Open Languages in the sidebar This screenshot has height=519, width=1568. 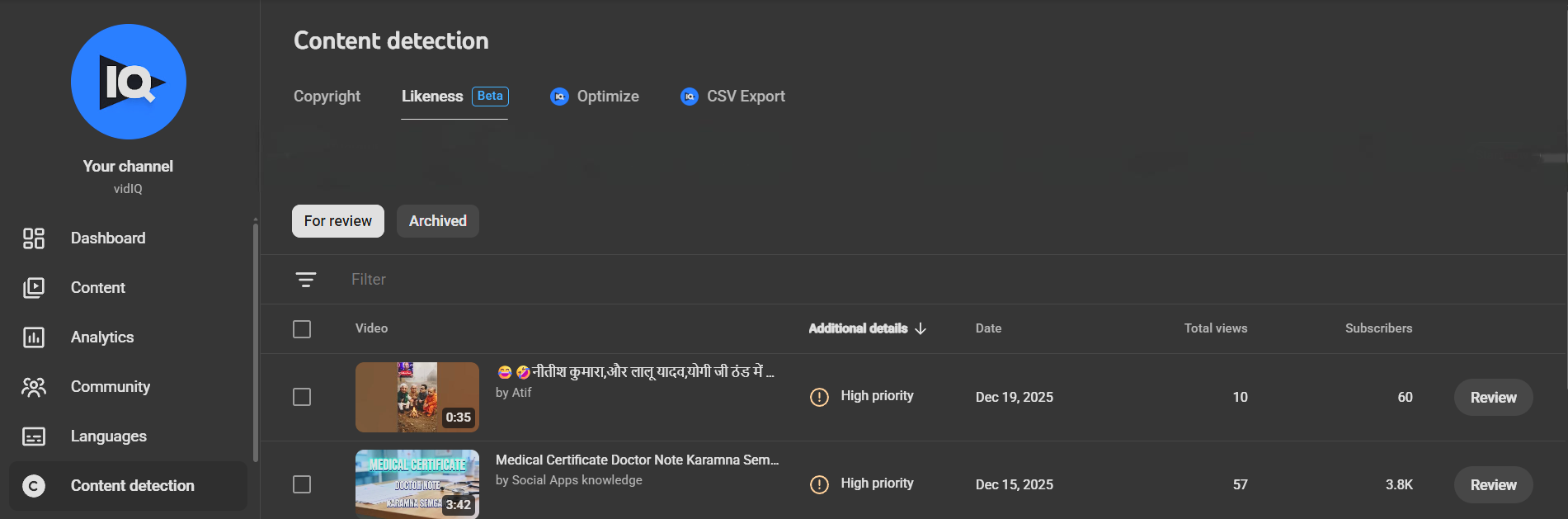[x=128, y=436]
